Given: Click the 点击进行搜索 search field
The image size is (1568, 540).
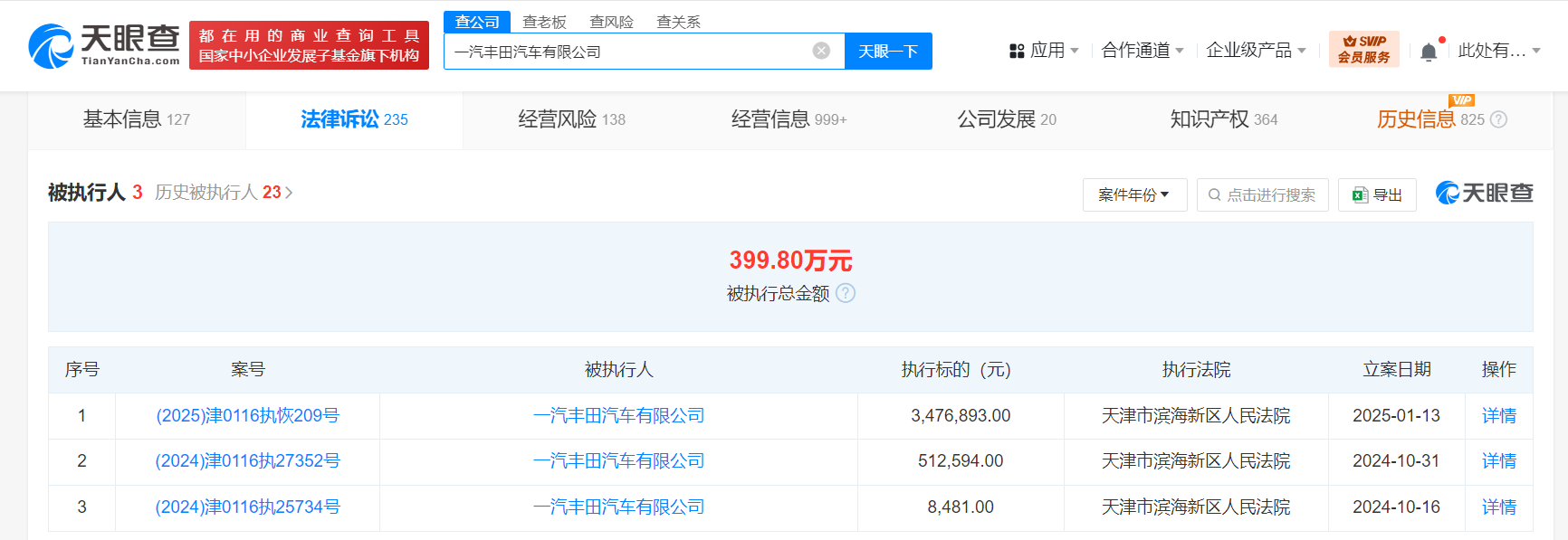Looking at the screenshot, I should [1262, 194].
